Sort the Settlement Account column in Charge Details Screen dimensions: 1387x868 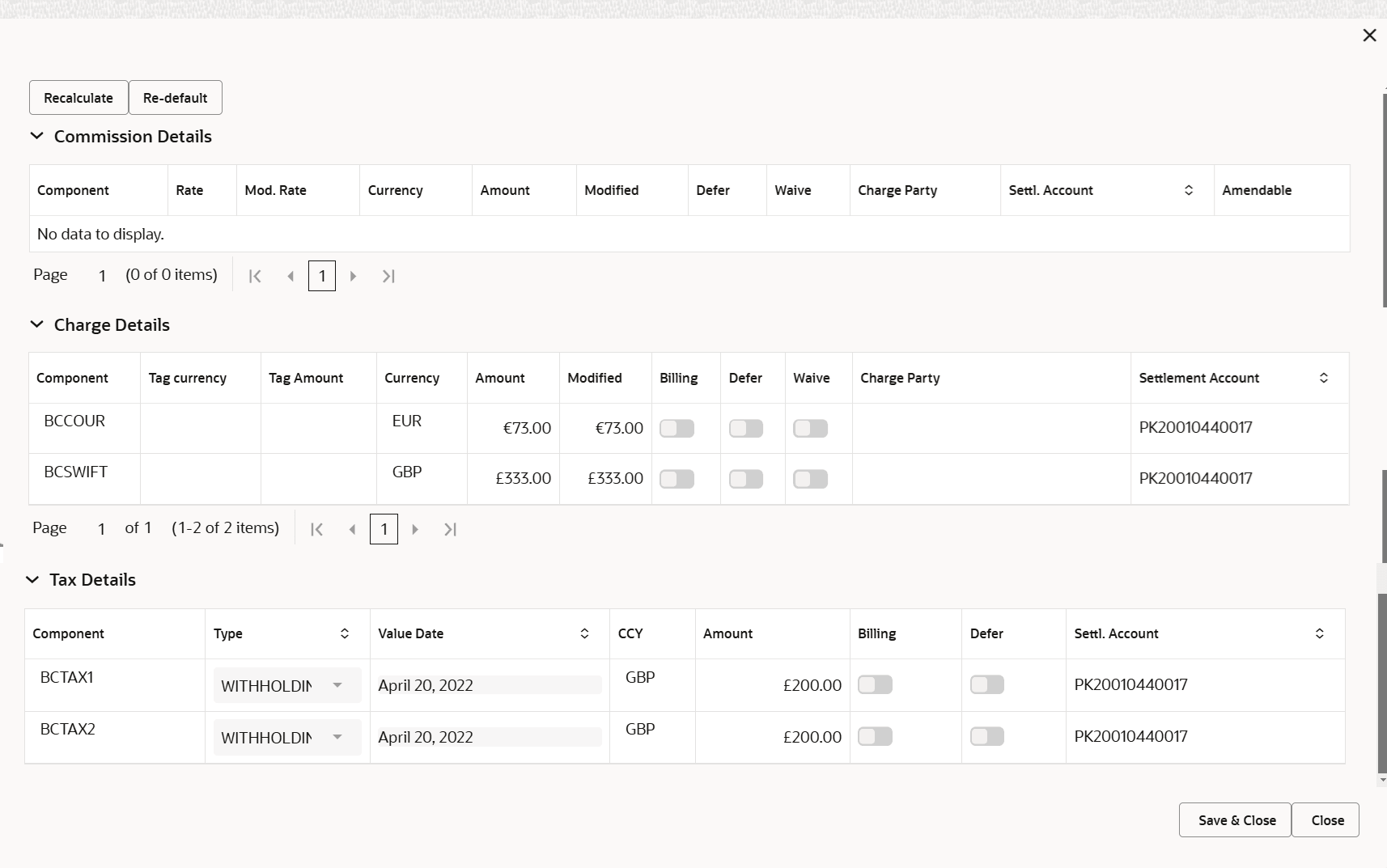1324,378
